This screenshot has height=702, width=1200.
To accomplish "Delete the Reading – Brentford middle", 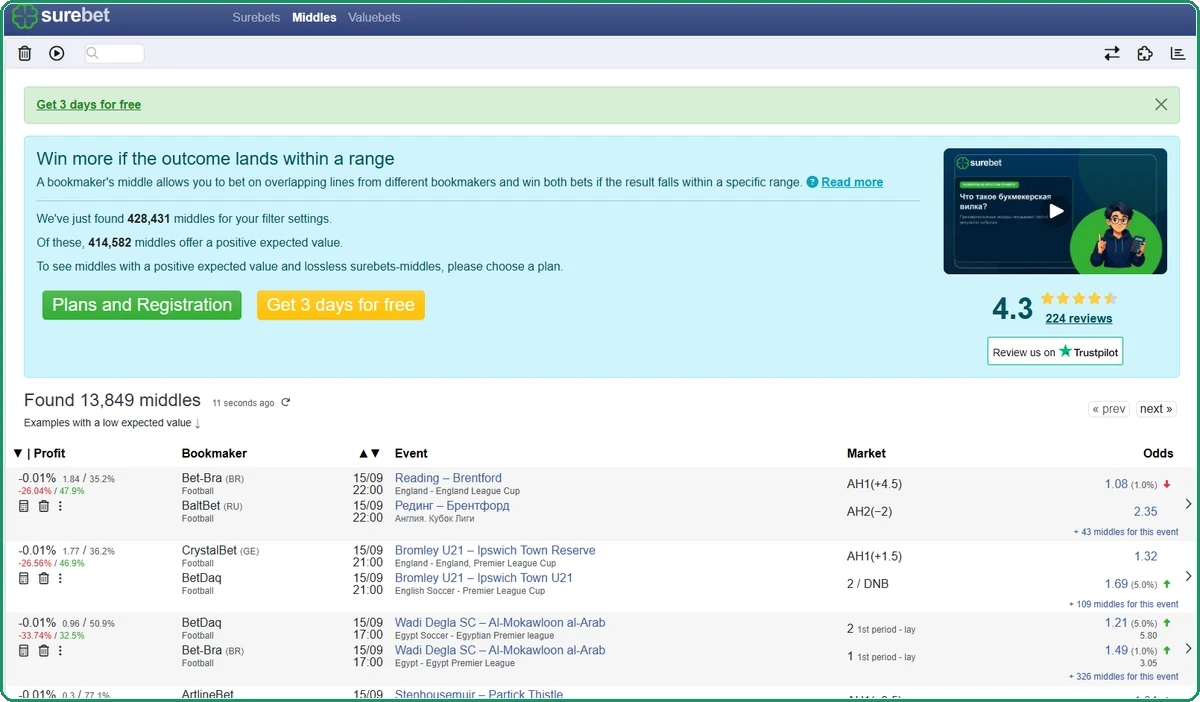I will click(x=44, y=506).
